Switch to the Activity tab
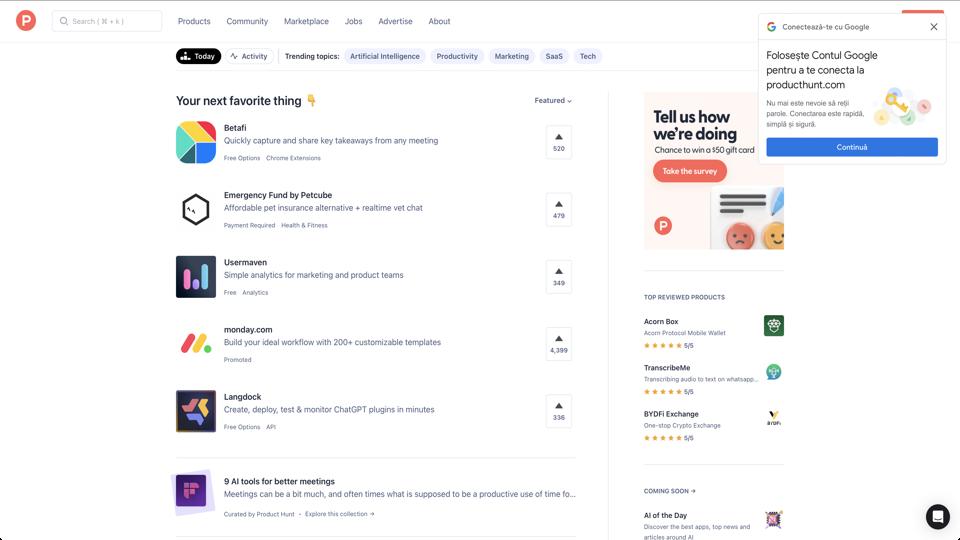The image size is (960, 540). click(249, 56)
